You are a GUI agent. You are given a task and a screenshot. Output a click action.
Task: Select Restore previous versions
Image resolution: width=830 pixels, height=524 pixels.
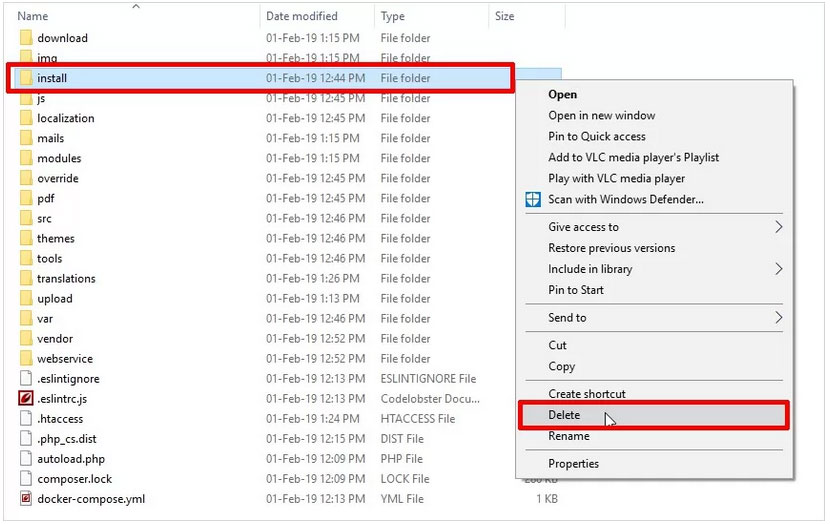coord(611,248)
